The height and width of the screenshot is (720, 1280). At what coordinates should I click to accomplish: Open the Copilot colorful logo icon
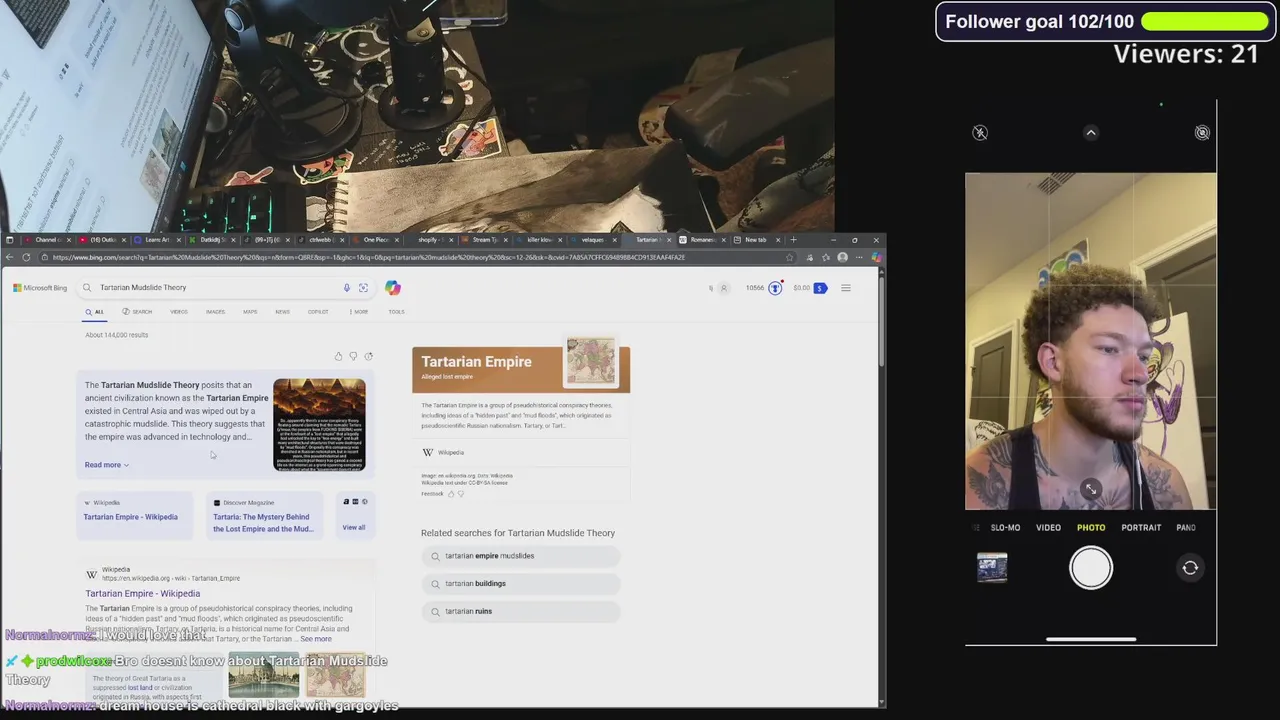coord(393,288)
